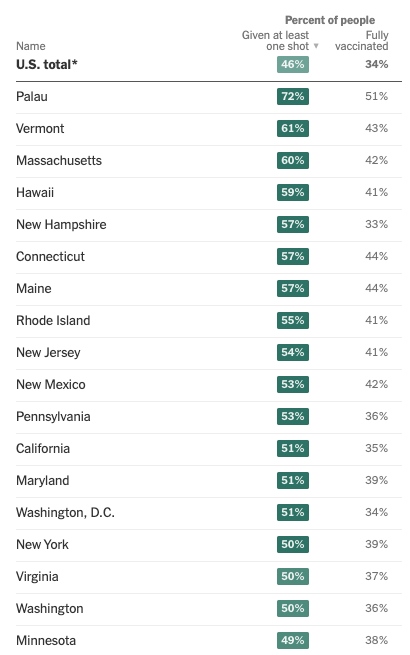This screenshot has height=655, width=410.
Task: Select the Connecticut row label
Action: click(50, 256)
